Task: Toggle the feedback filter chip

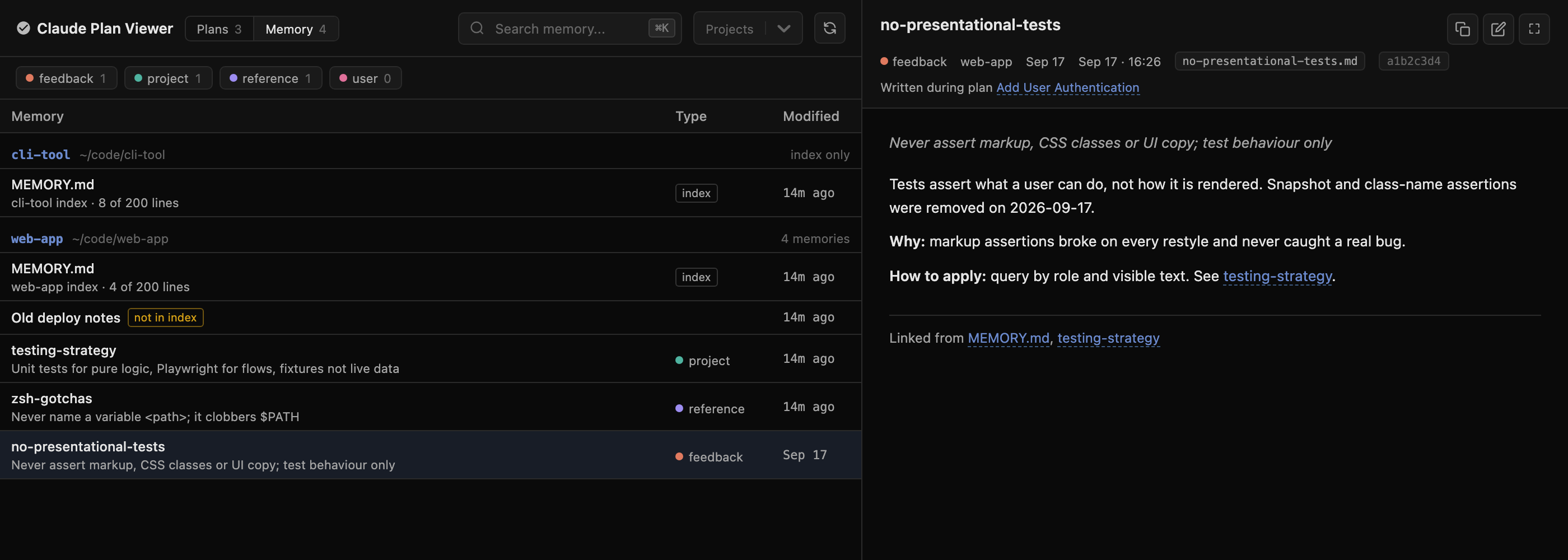Action: 66,78
